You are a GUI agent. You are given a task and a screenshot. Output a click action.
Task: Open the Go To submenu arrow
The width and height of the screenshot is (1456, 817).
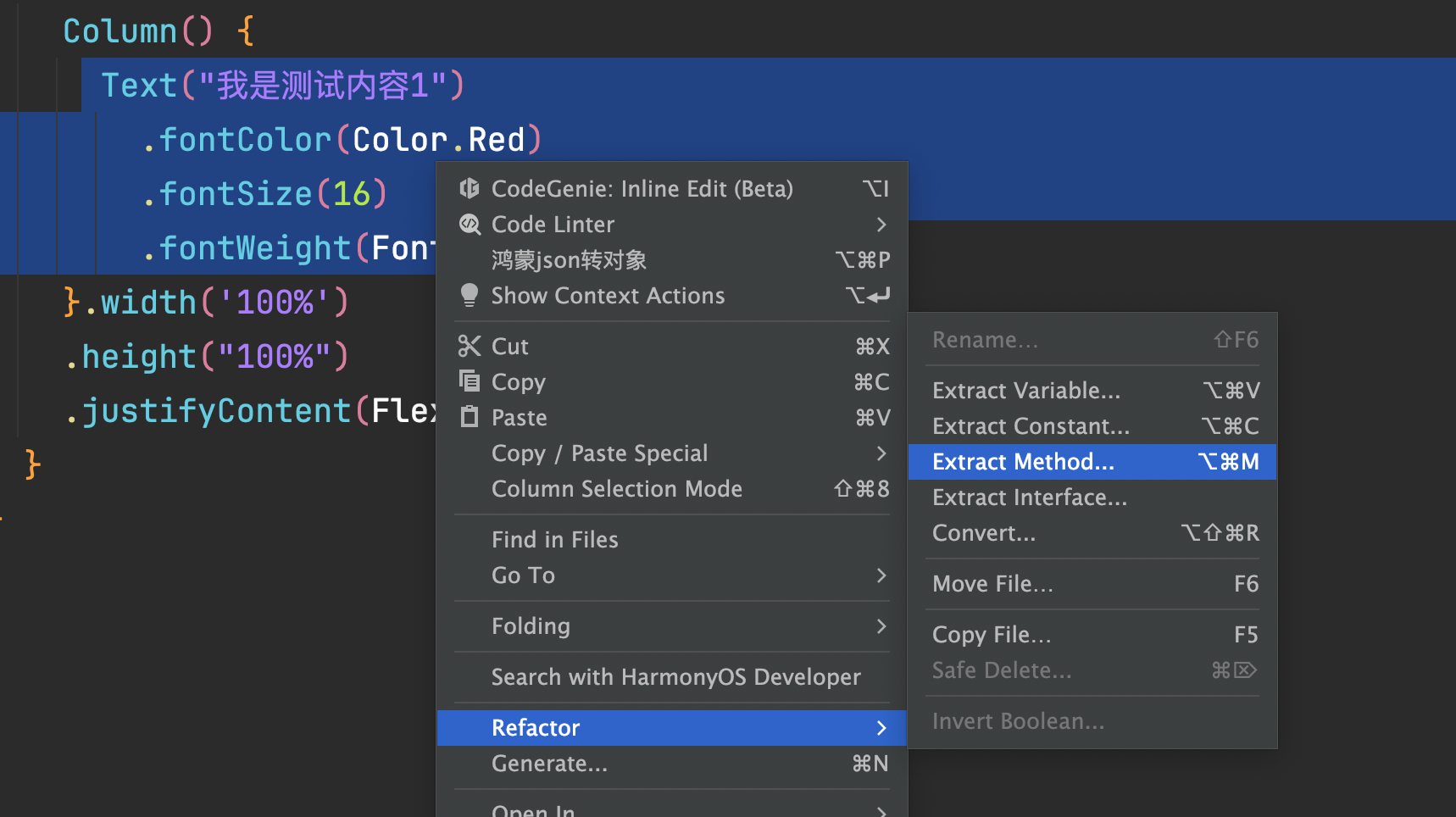pos(881,575)
